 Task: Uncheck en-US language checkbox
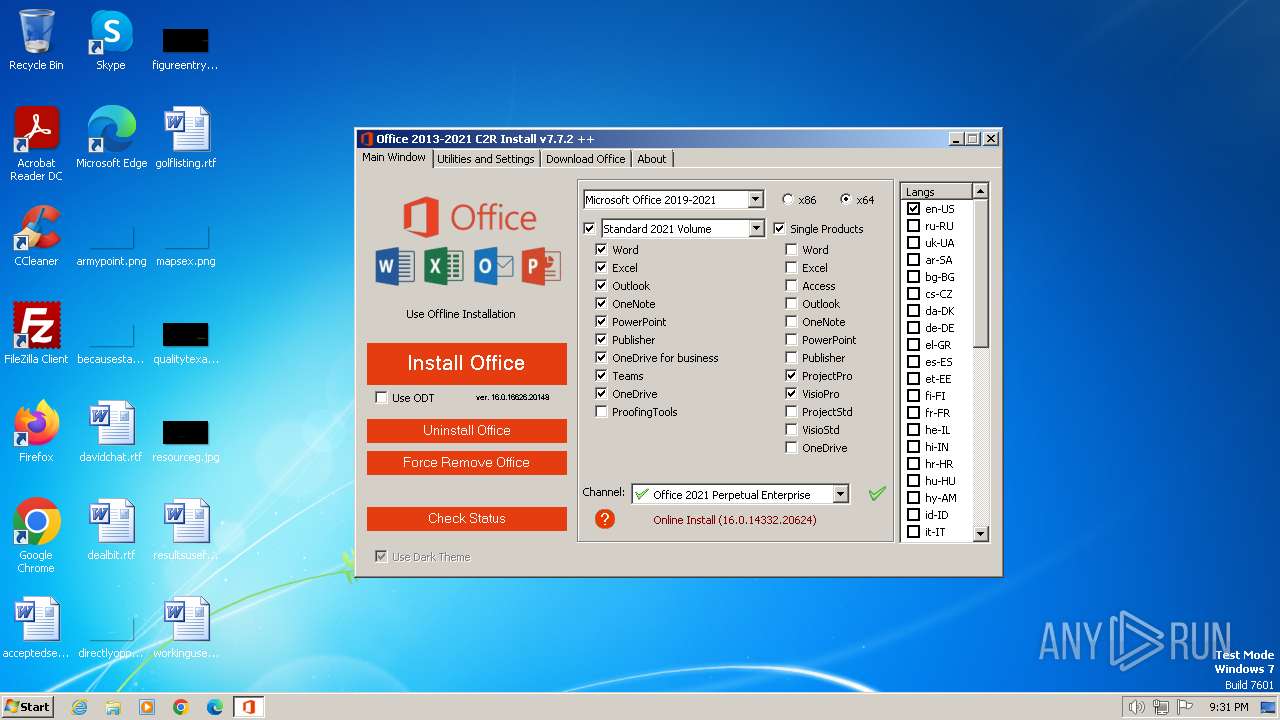[913, 208]
